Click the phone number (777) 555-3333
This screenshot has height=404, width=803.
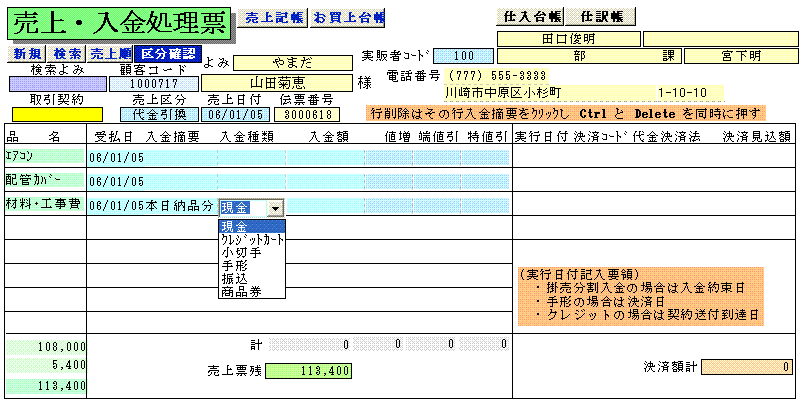pyautogui.click(x=496, y=76)
